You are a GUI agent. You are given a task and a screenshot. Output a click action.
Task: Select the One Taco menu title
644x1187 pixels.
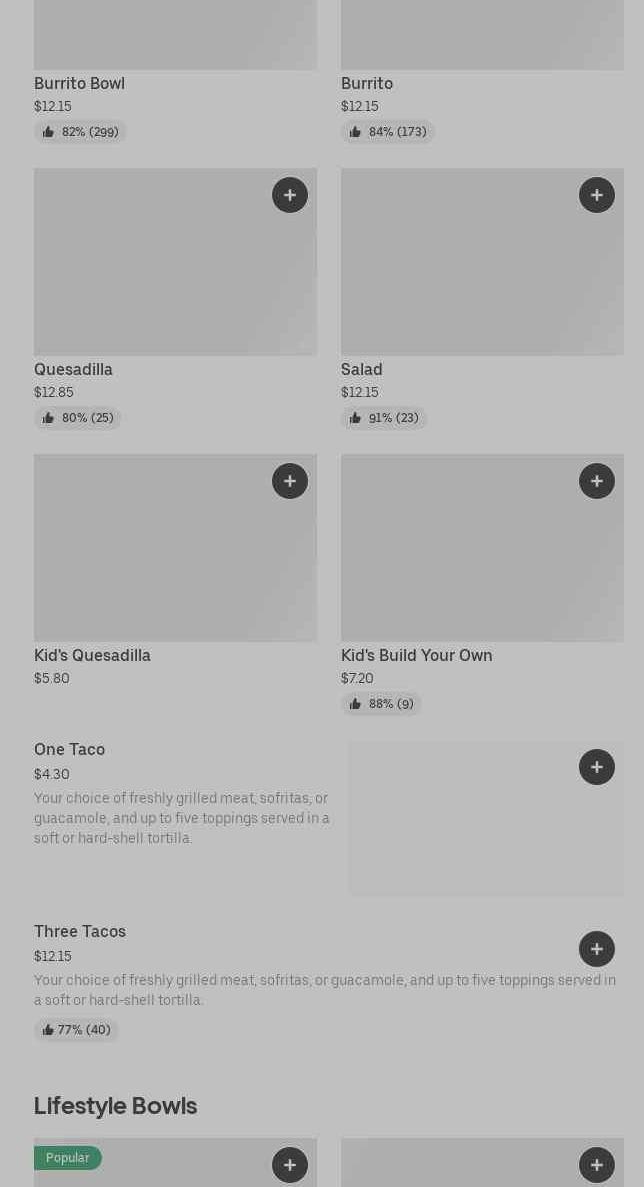69,750
